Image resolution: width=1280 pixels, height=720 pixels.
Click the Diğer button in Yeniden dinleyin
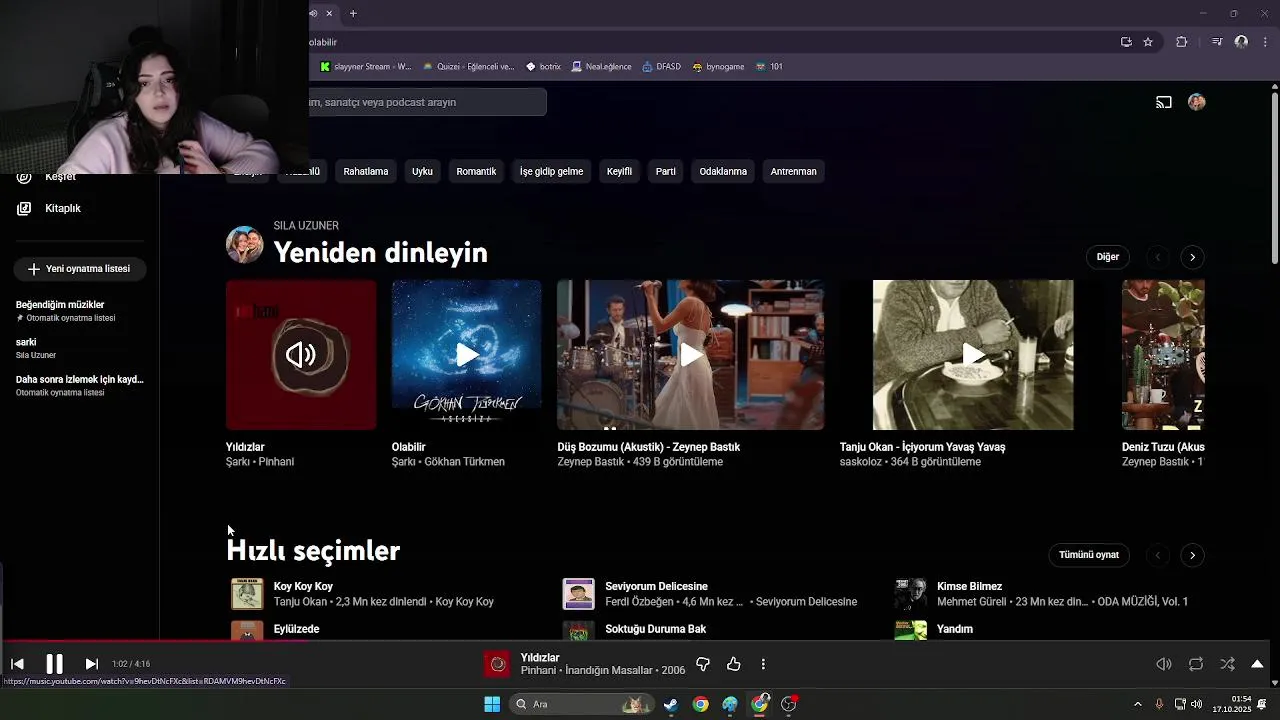coord(1108,257)
